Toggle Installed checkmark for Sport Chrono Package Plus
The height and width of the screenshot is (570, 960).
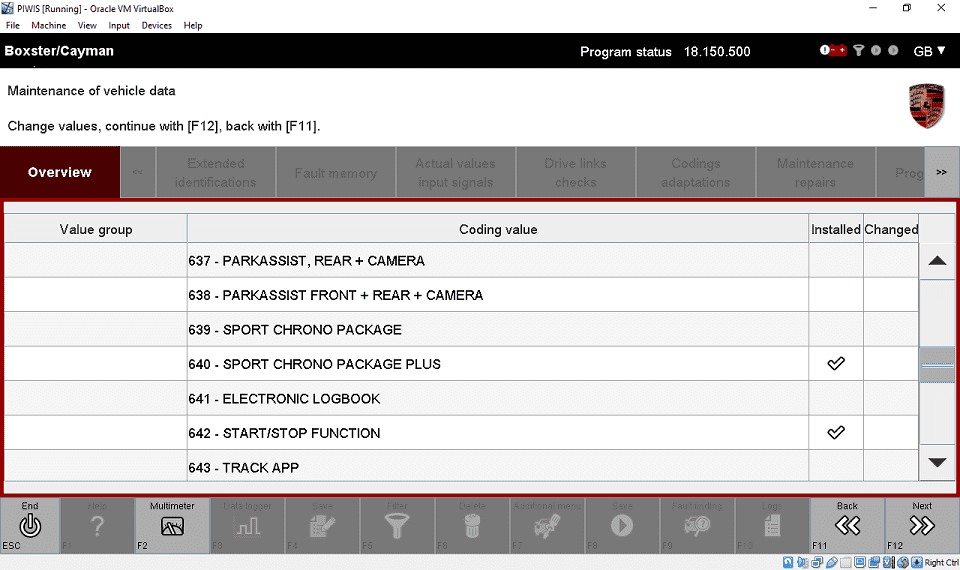coord(836,364)
